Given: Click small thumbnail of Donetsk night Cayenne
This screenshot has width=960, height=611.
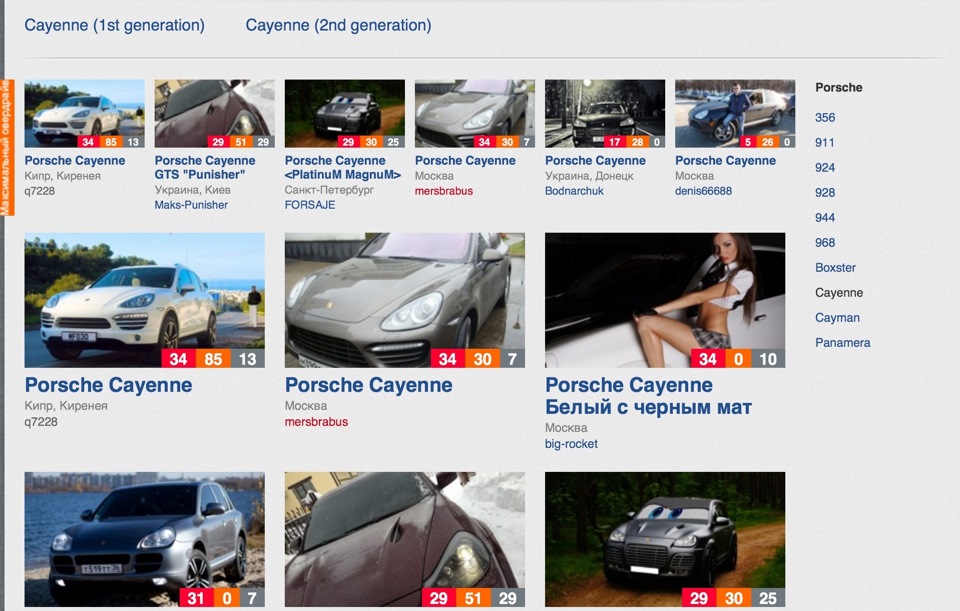Looking at the screenshot, I should click(x=605, y=114).
